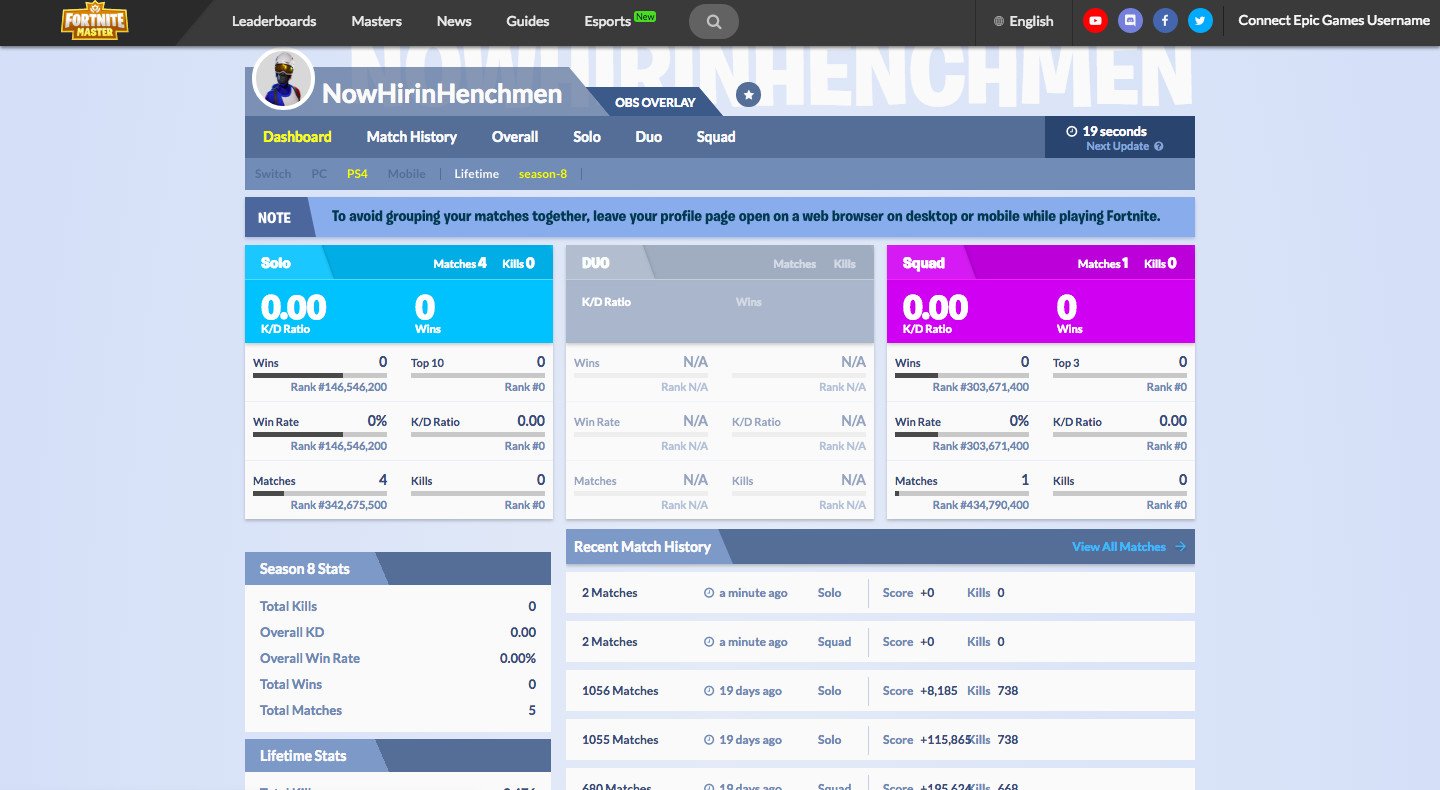This screenshot has height=790, width=1440.
Task: Click the 'Total Wins' stat row
Action: 398,684
